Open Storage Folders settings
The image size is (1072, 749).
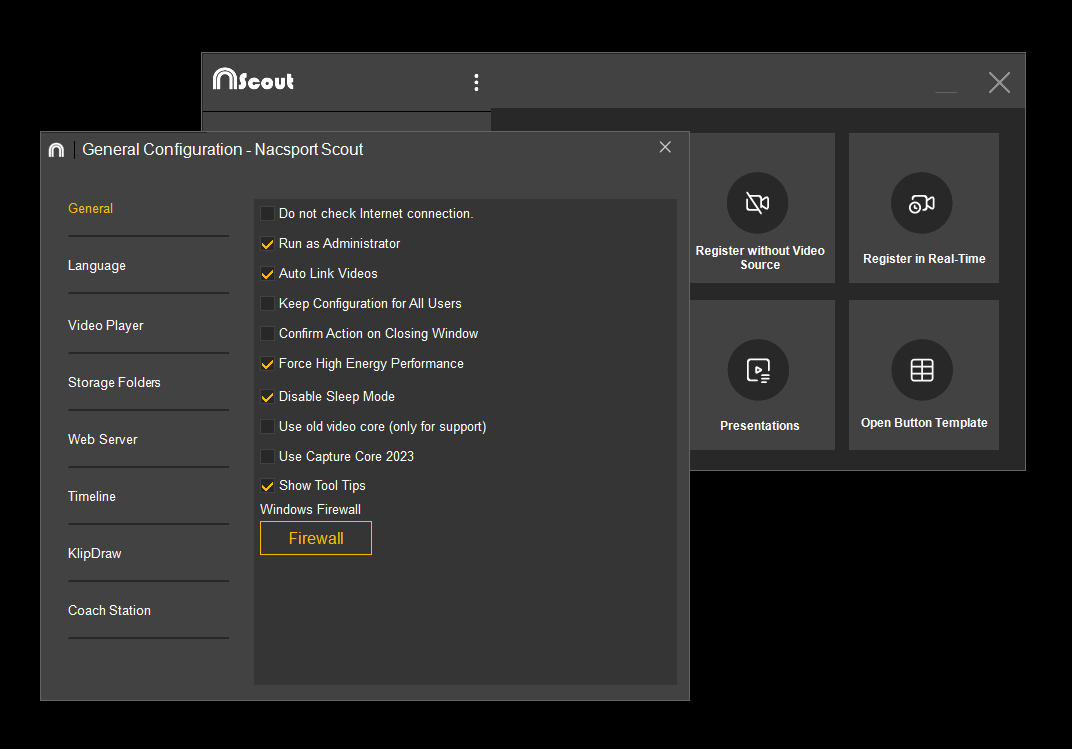click(x=114, y=383)
